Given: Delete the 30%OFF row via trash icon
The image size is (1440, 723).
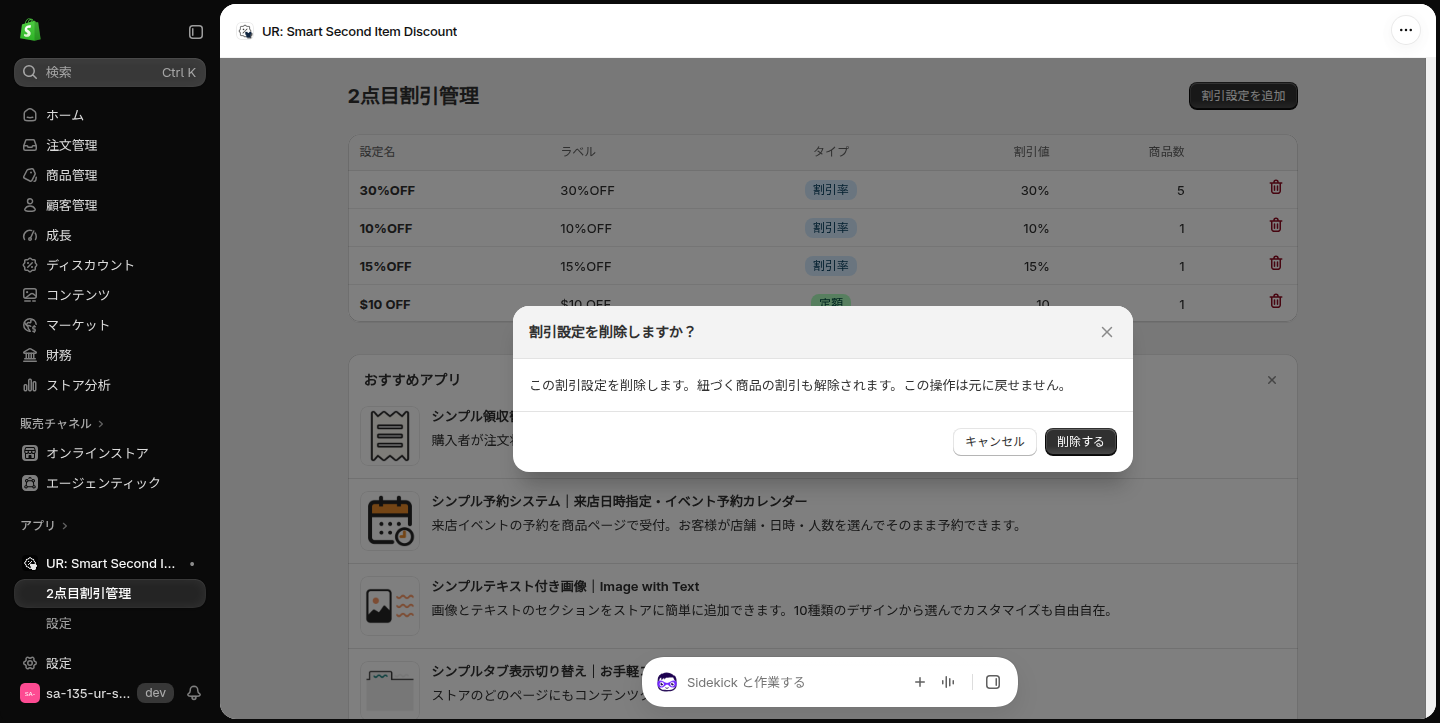Looking at the screenshot, I should 1276,187.
